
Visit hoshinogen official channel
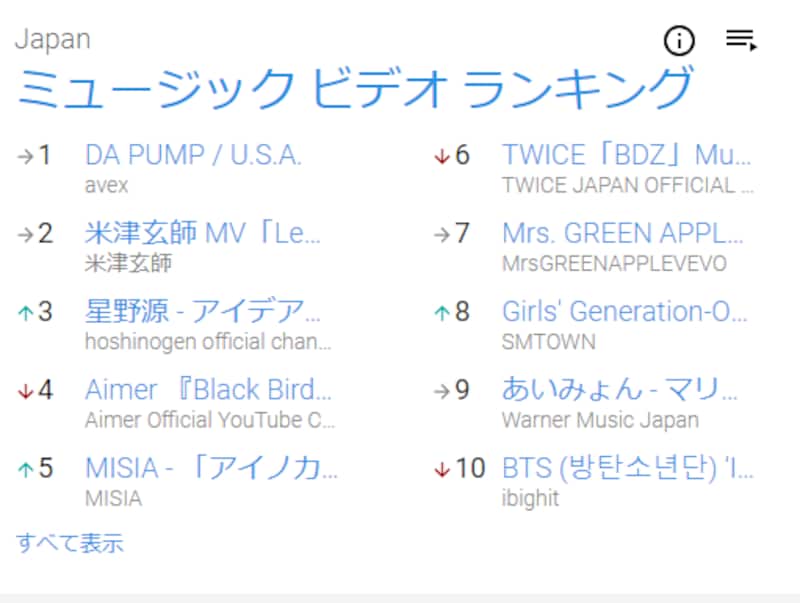pyautogui.click(x=208, y=342)
